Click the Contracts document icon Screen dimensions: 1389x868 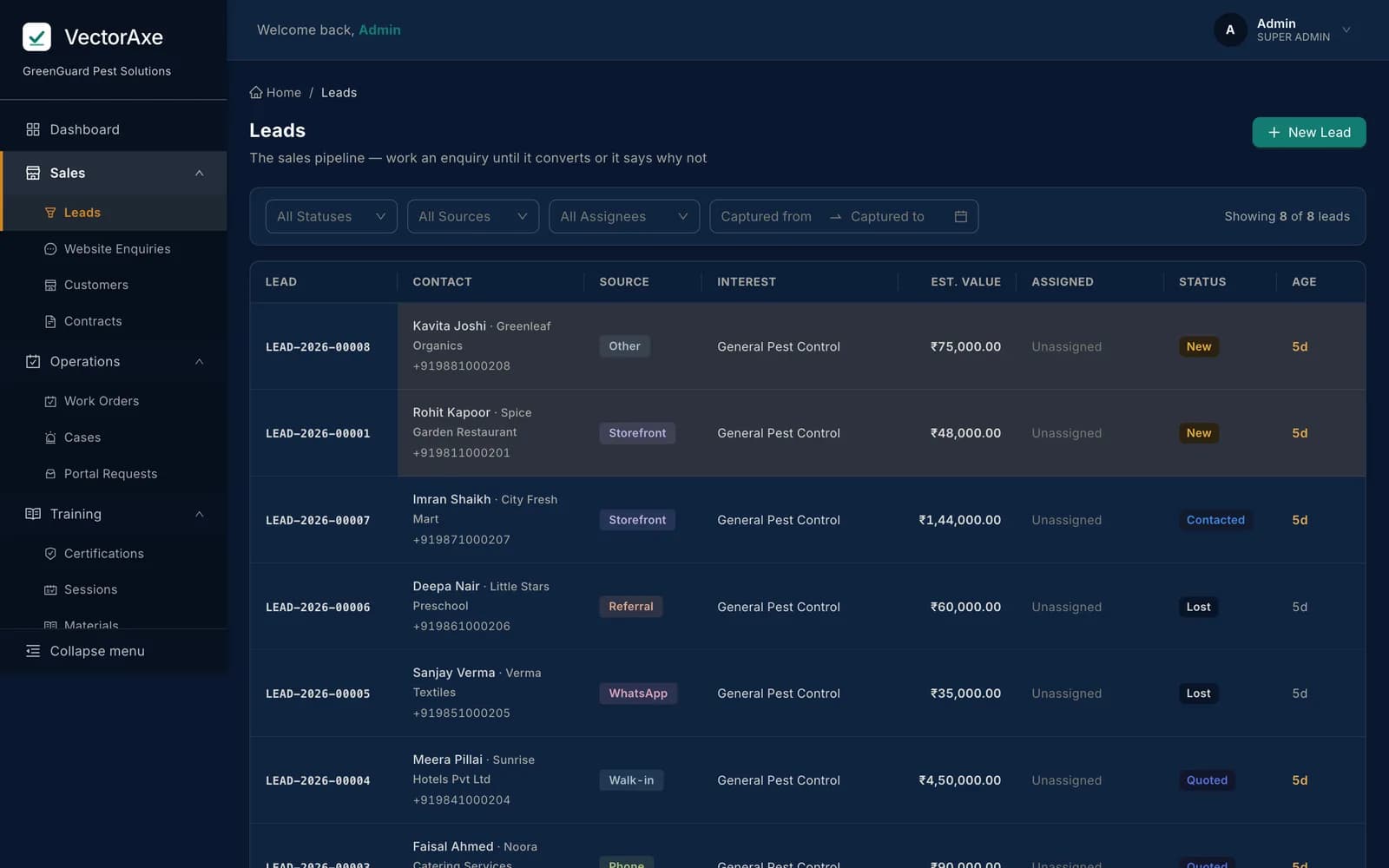(x=50, y=321)
